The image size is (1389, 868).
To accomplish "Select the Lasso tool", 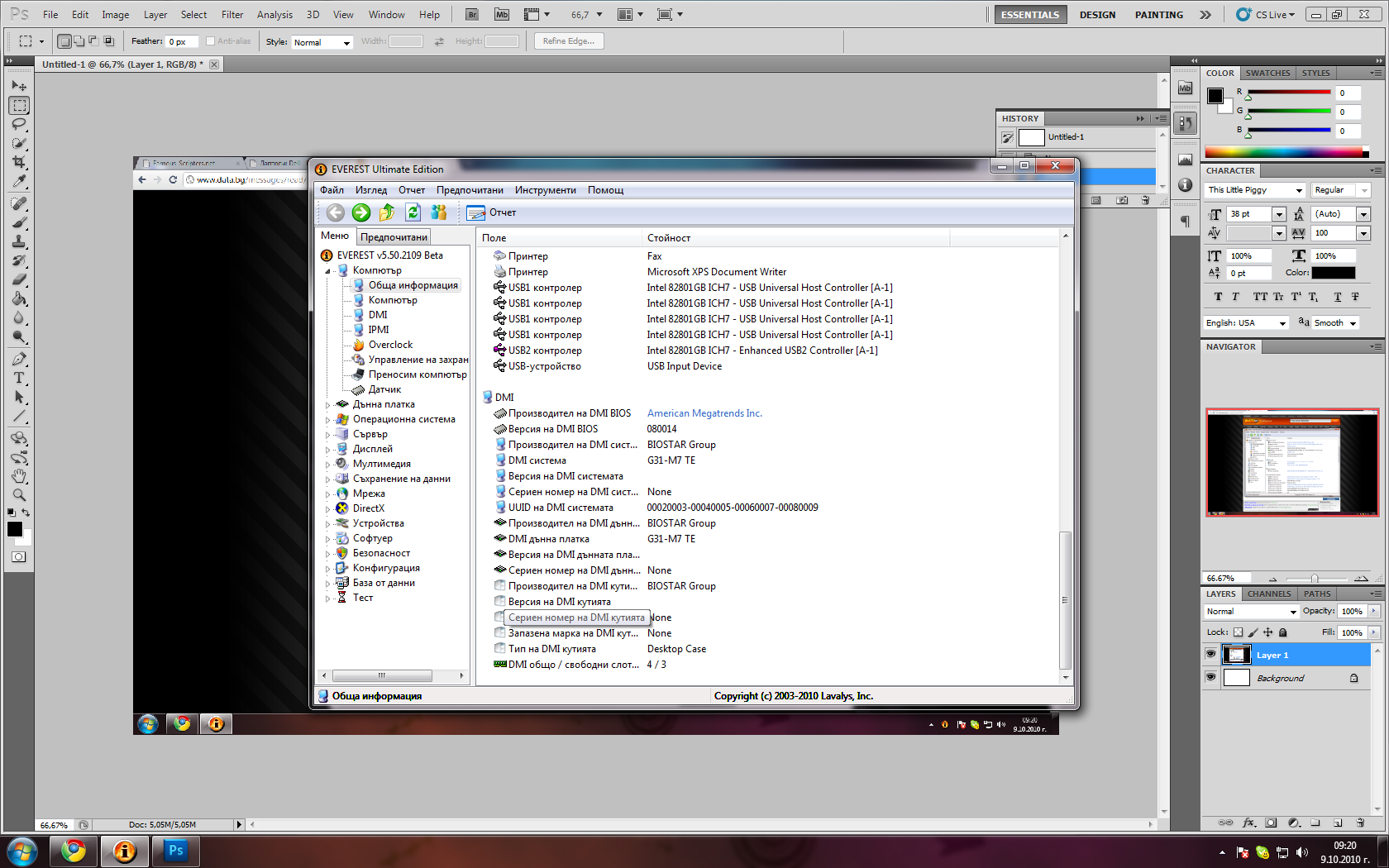I will click(x=19, y=124).
